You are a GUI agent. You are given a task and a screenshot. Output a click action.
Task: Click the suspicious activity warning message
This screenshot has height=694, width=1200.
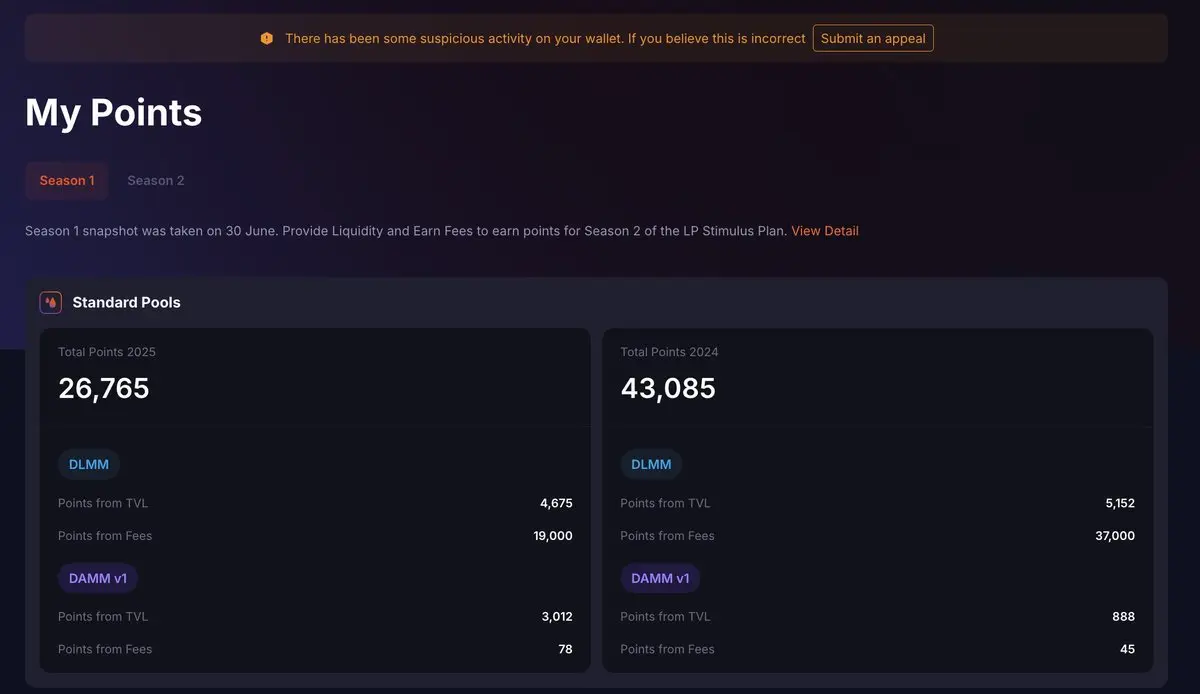click(x=545, y=39)
